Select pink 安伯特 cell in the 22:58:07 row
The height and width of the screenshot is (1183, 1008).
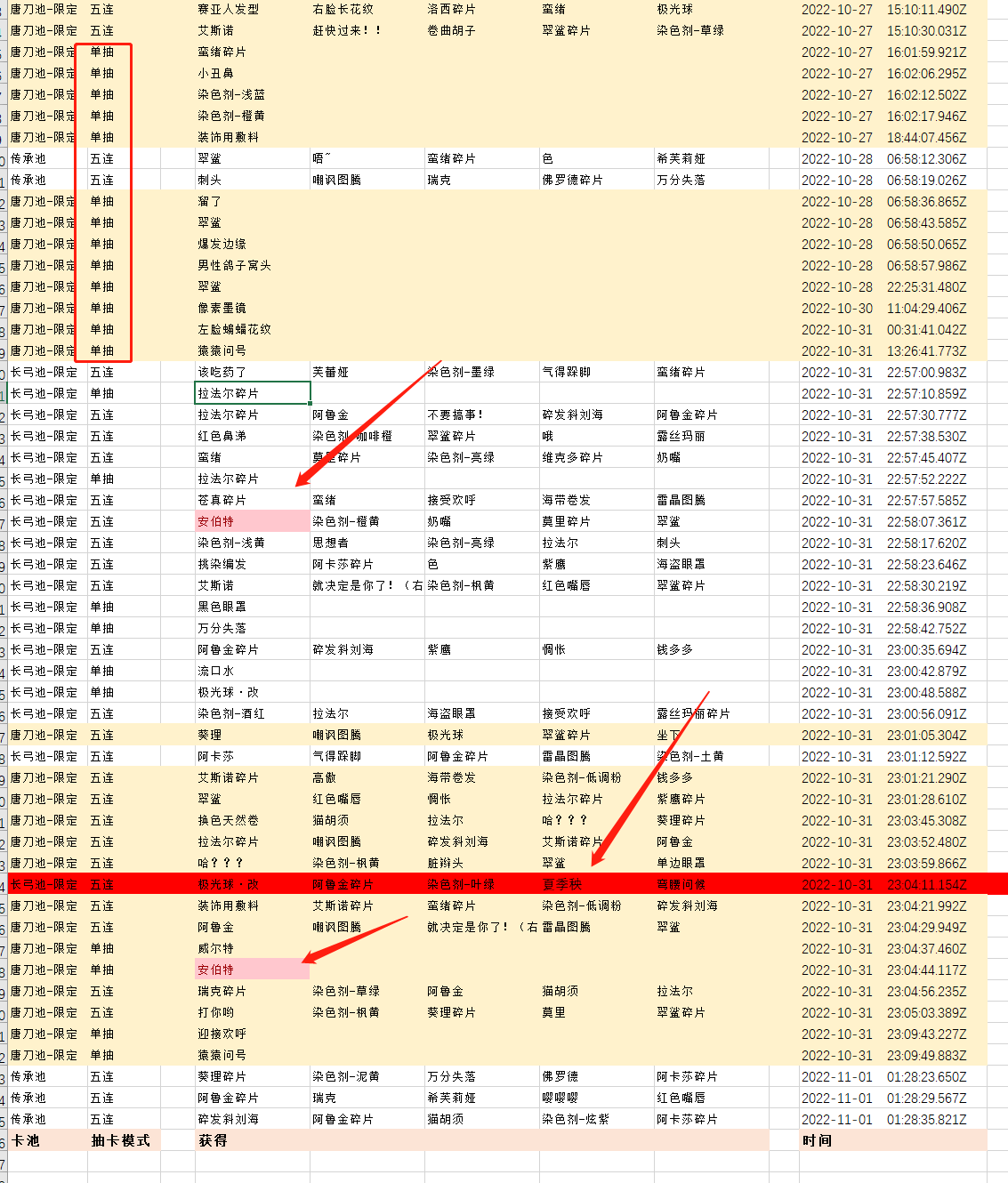click(252, 521)
